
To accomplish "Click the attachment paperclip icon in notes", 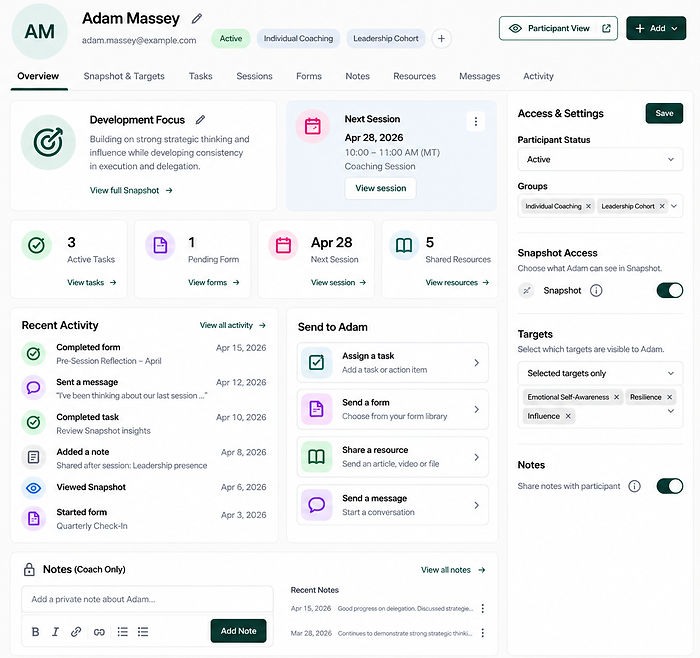I will (x=76, y=632).
